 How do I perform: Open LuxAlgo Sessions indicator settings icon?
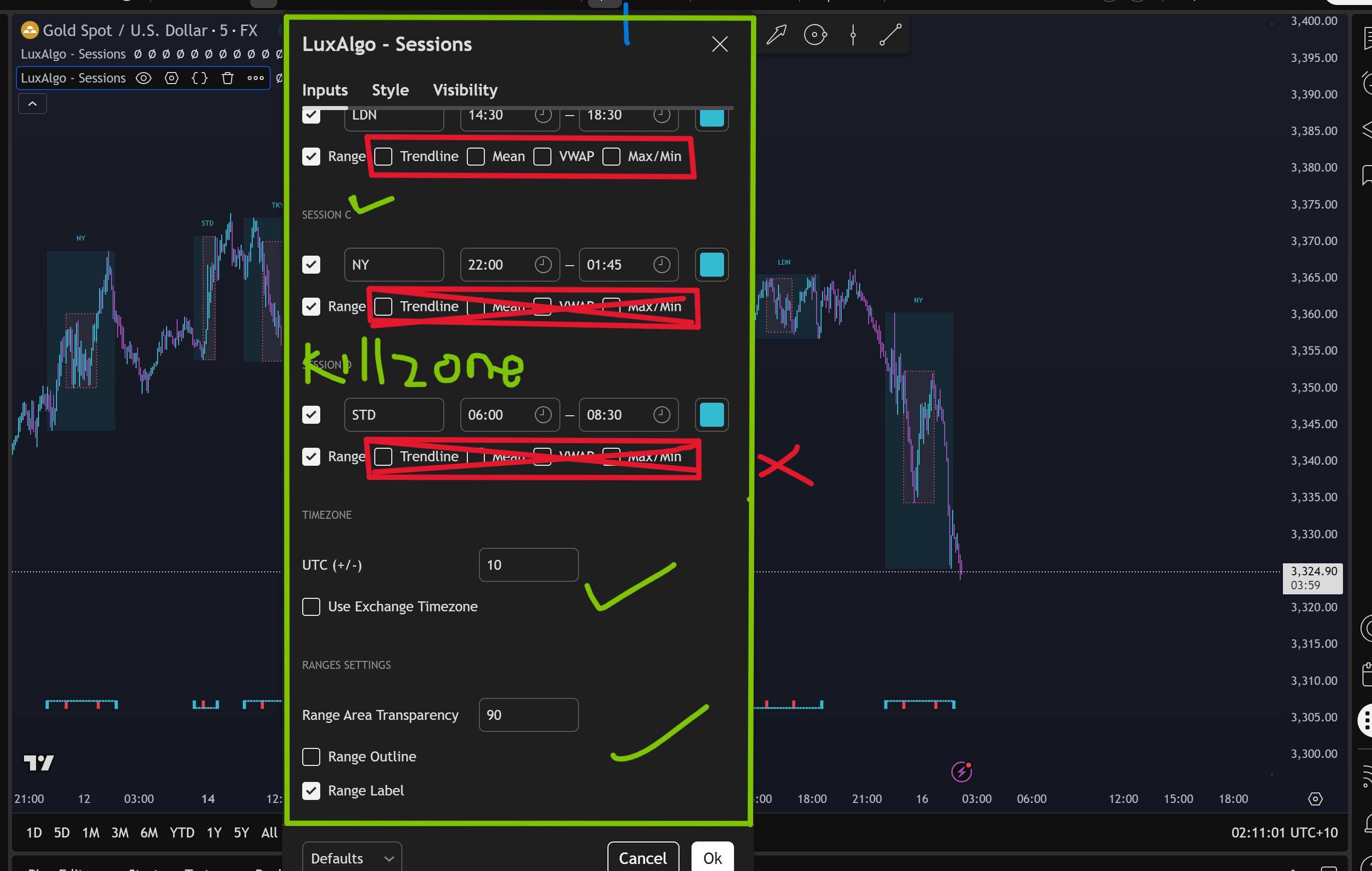(172, 78)
